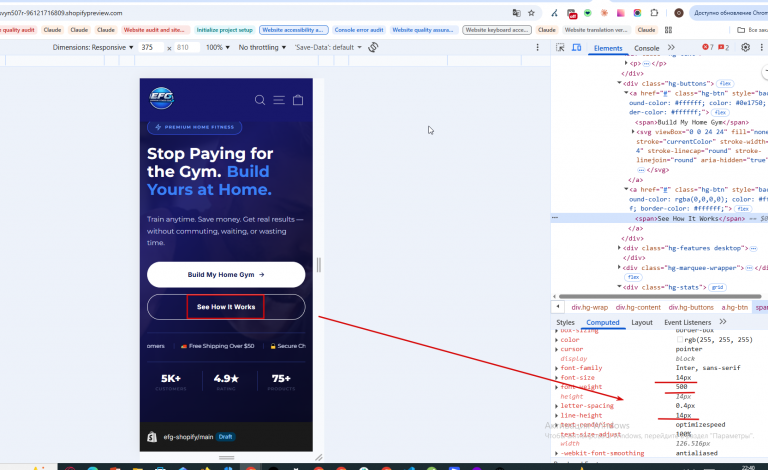This screenshot has height=470, width=768.
Task: Open the Initialize project setup bookmark
Action: [224, 30]
